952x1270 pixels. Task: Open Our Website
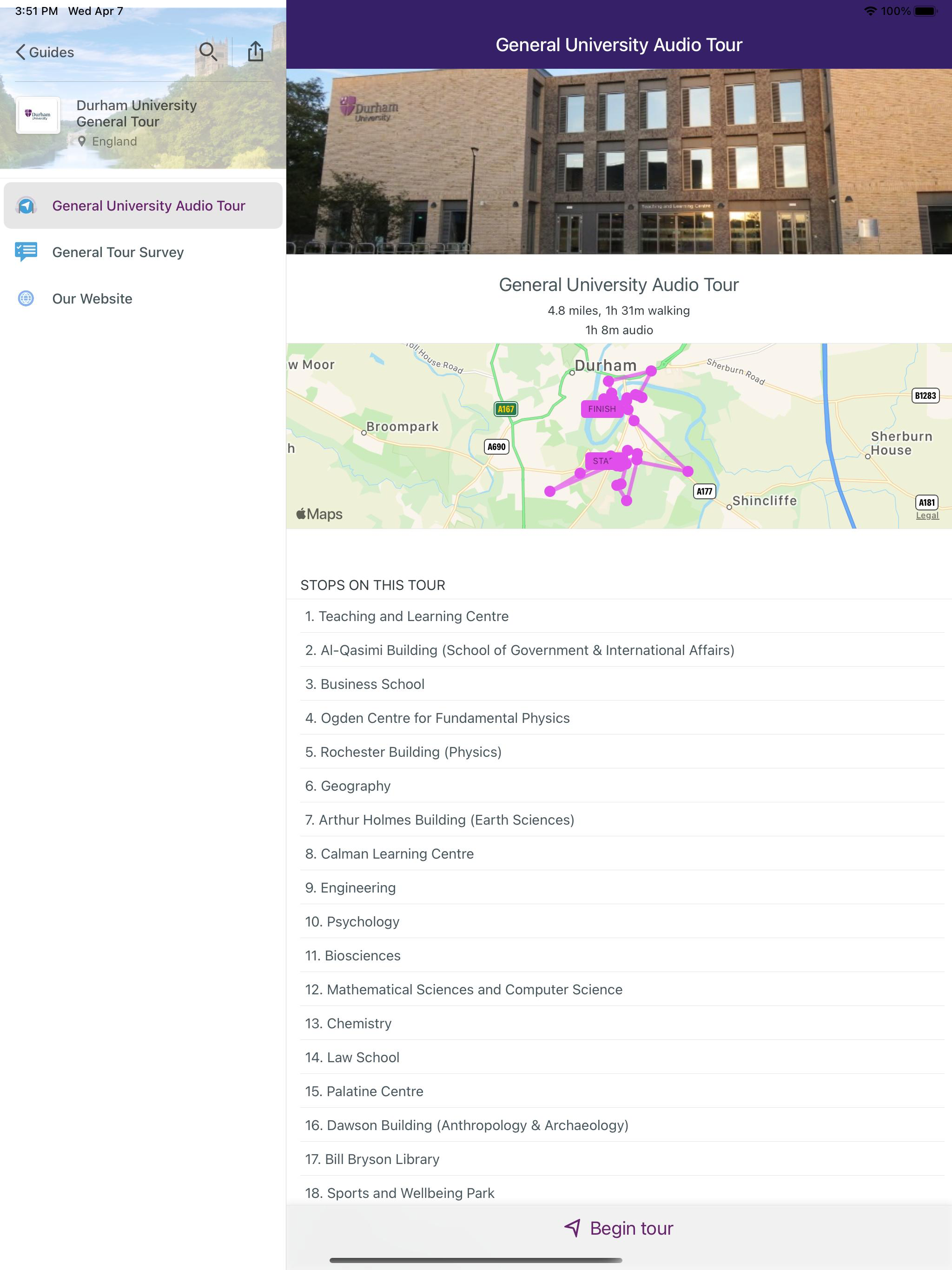click(x=143, y=298)
